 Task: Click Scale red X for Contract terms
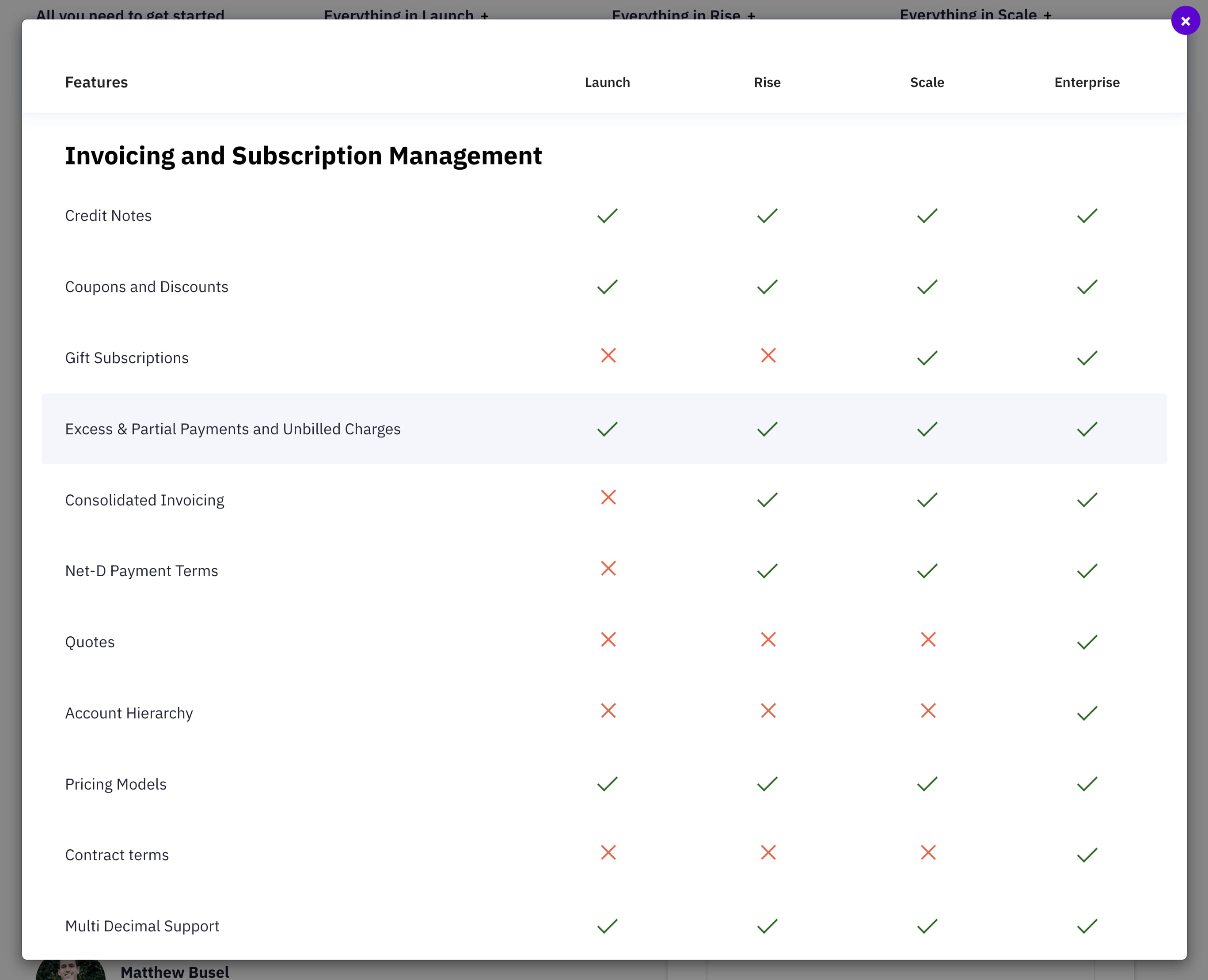click(927, 852)
